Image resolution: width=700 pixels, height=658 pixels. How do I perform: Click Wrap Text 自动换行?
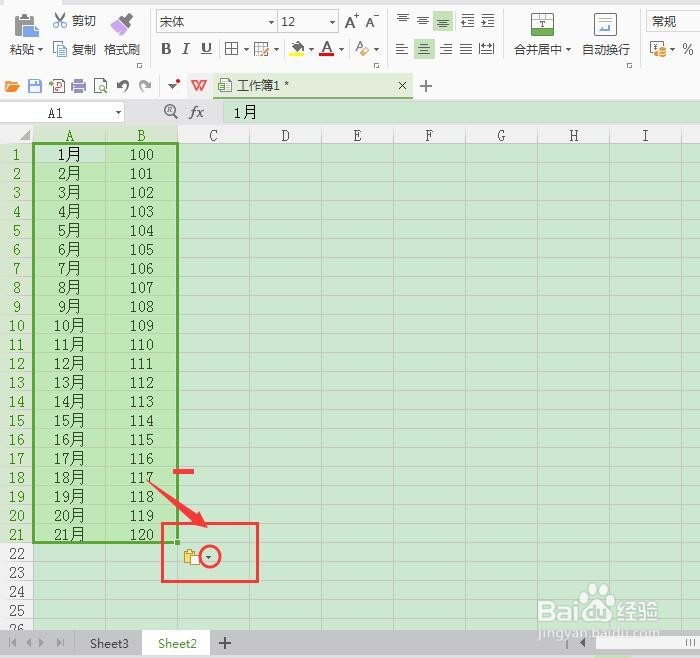click(606, 34)
